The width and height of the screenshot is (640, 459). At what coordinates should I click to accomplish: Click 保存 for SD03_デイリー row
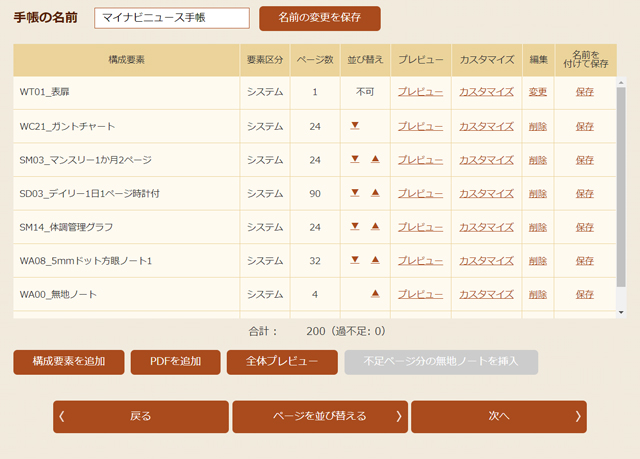coord(584,193)
